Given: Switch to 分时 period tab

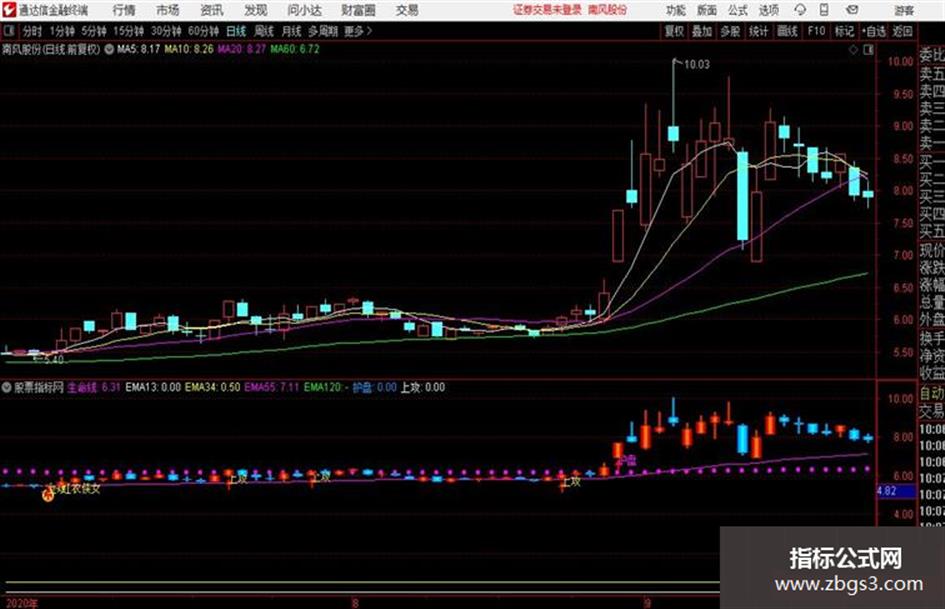Looking at the screenshot, I should click(32, 31).
